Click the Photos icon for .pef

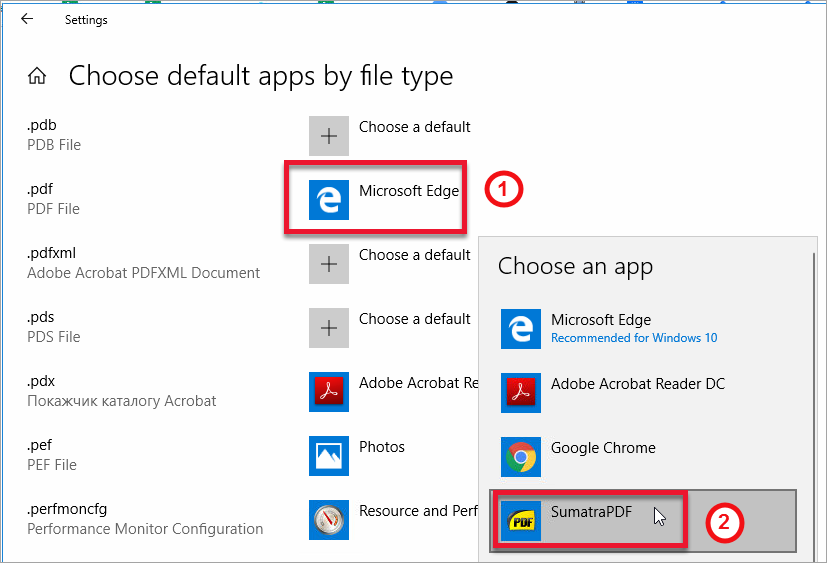click(x=329, y=455)
